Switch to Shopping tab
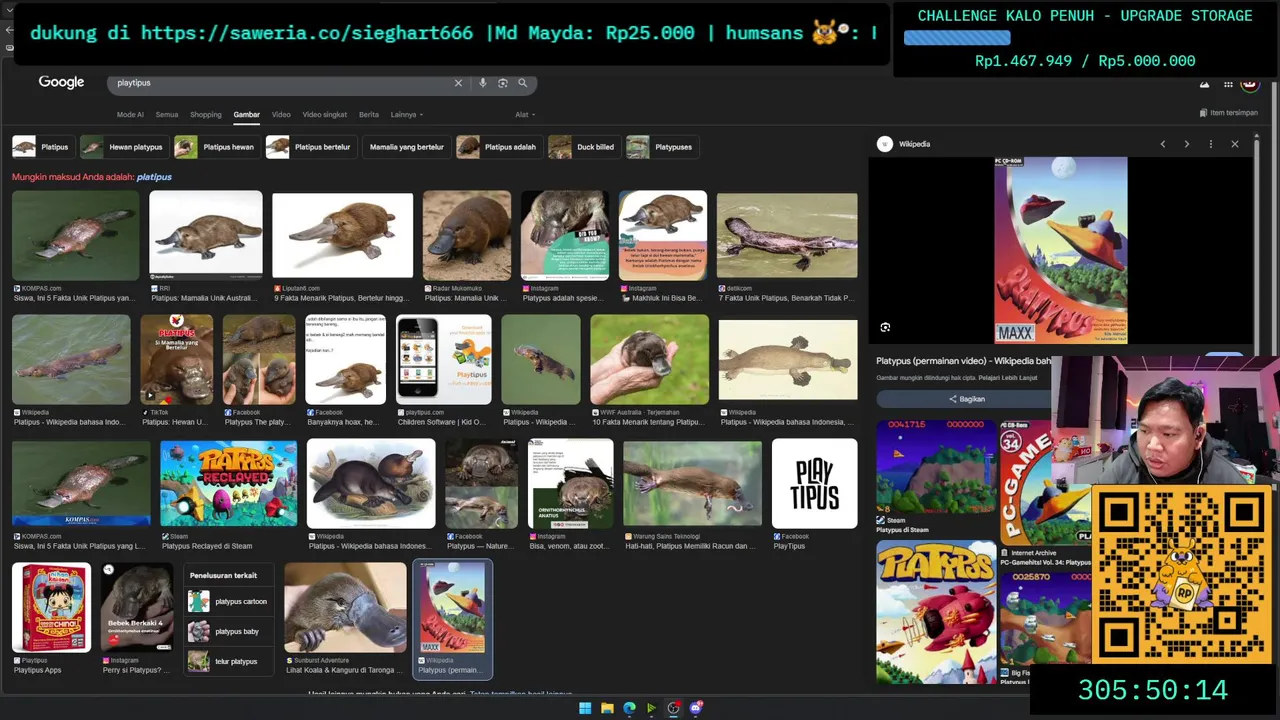The height and width of the screenshot is (720, 1280). click(x=206, y=115)
